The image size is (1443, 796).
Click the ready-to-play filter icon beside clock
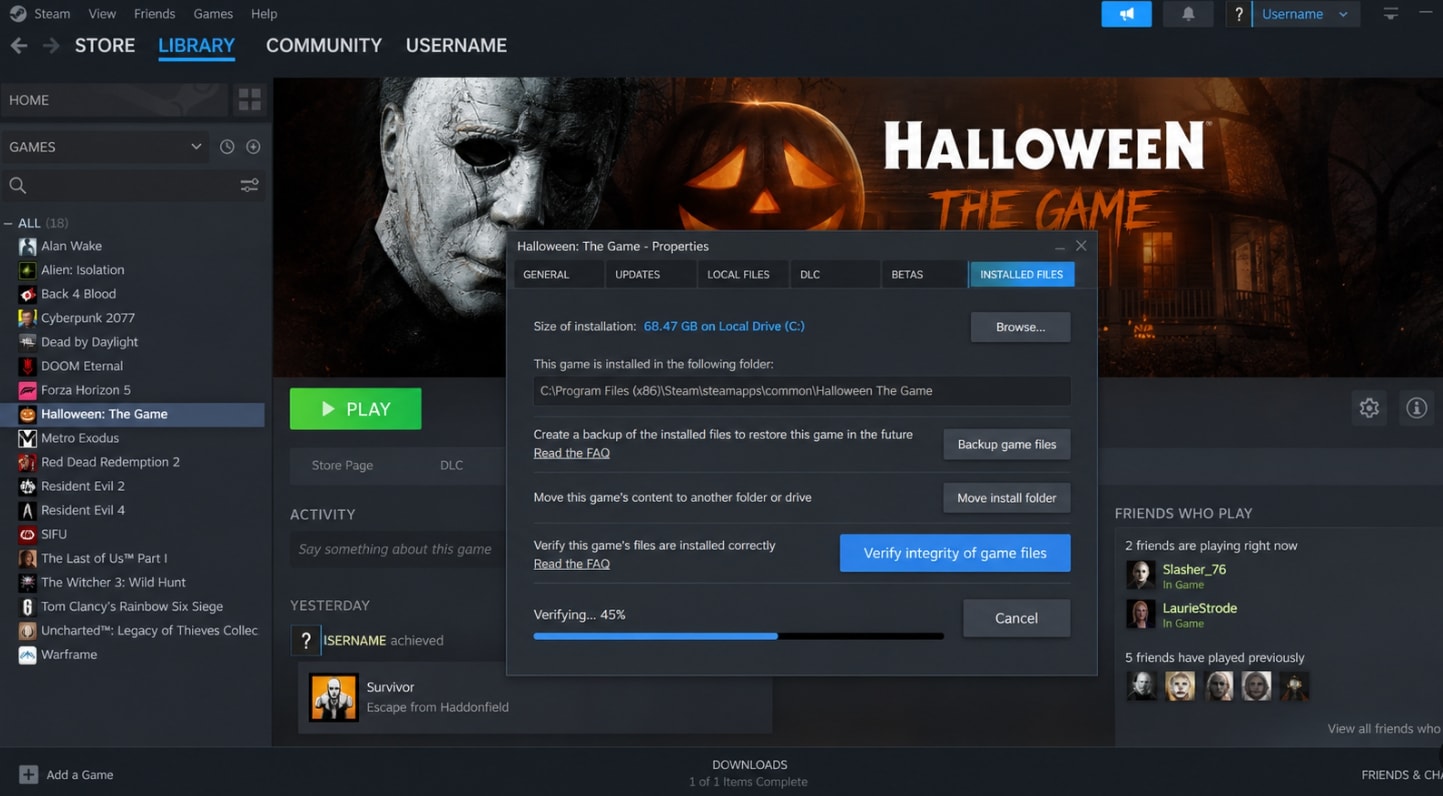(x=253, y=147)
